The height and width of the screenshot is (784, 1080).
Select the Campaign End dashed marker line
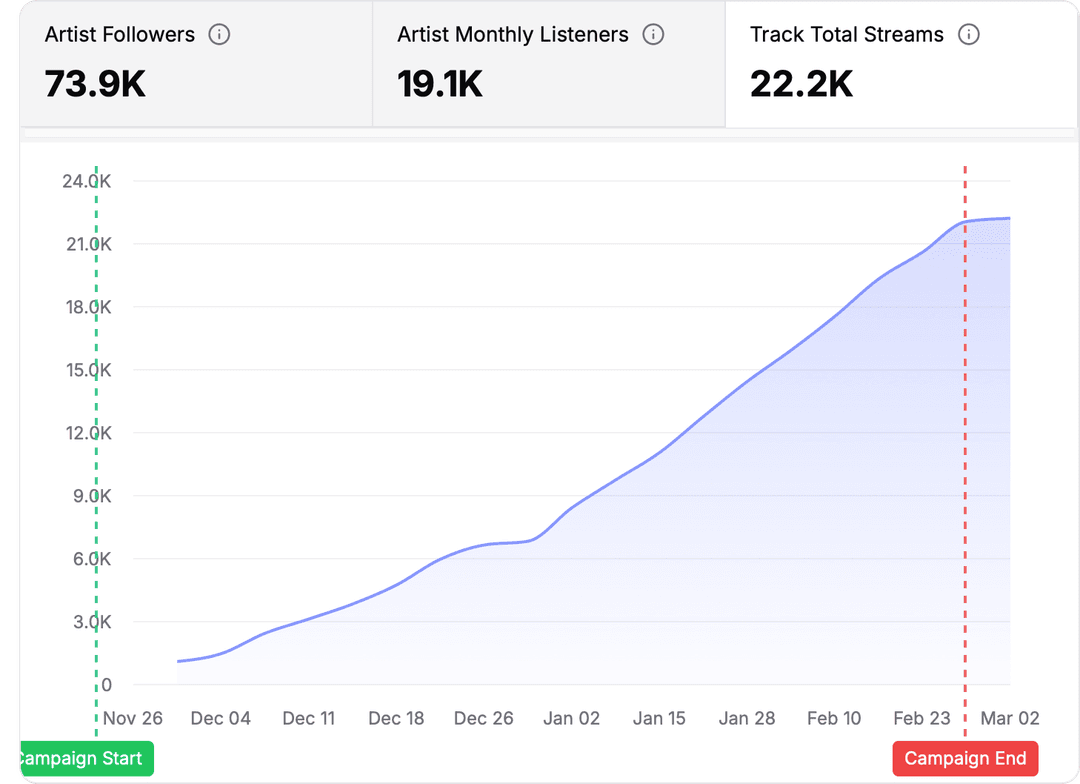point(965,430)
